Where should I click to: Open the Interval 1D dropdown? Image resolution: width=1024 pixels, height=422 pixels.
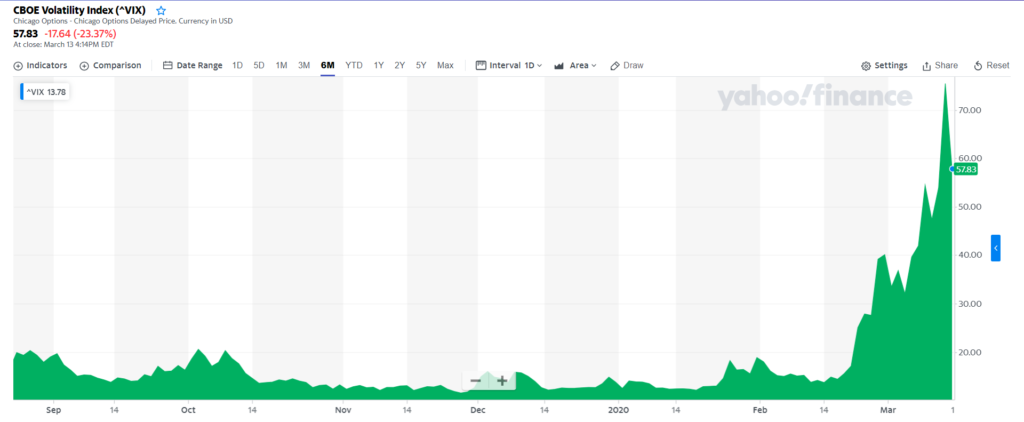pyautogui.click(x=509, y=65)
